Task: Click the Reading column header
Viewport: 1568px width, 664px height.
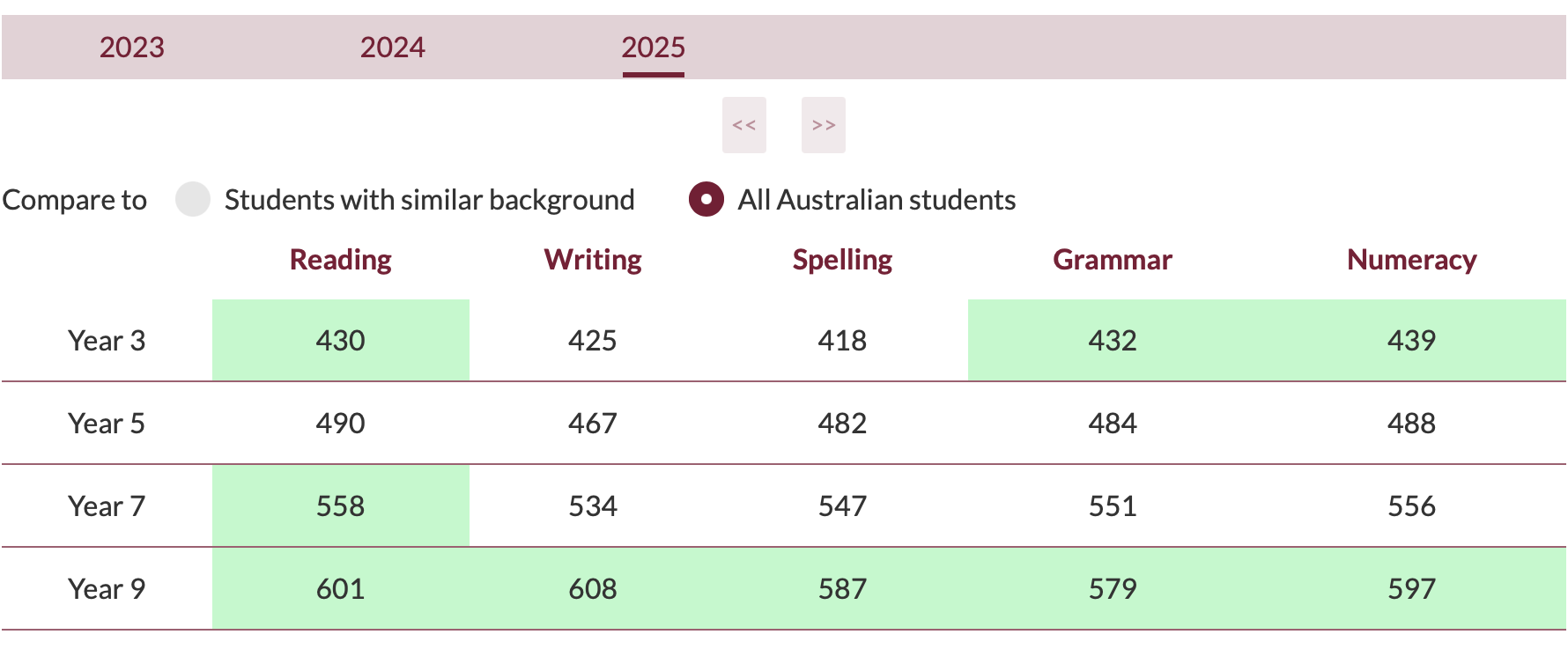Action: pyautogui.click(x=340, y=260)
